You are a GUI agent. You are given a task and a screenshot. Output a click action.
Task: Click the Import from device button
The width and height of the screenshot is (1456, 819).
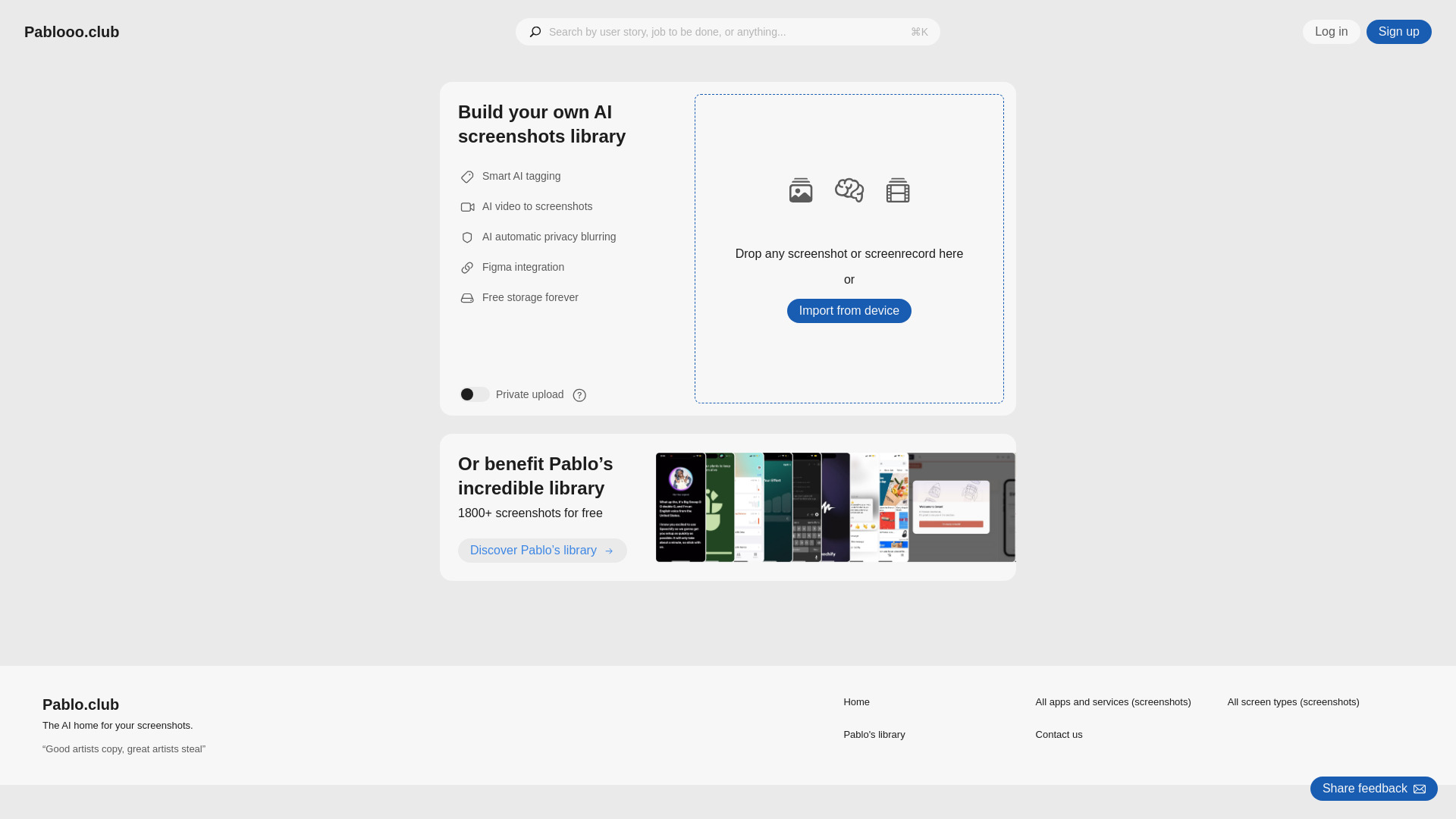pos(848,311)
